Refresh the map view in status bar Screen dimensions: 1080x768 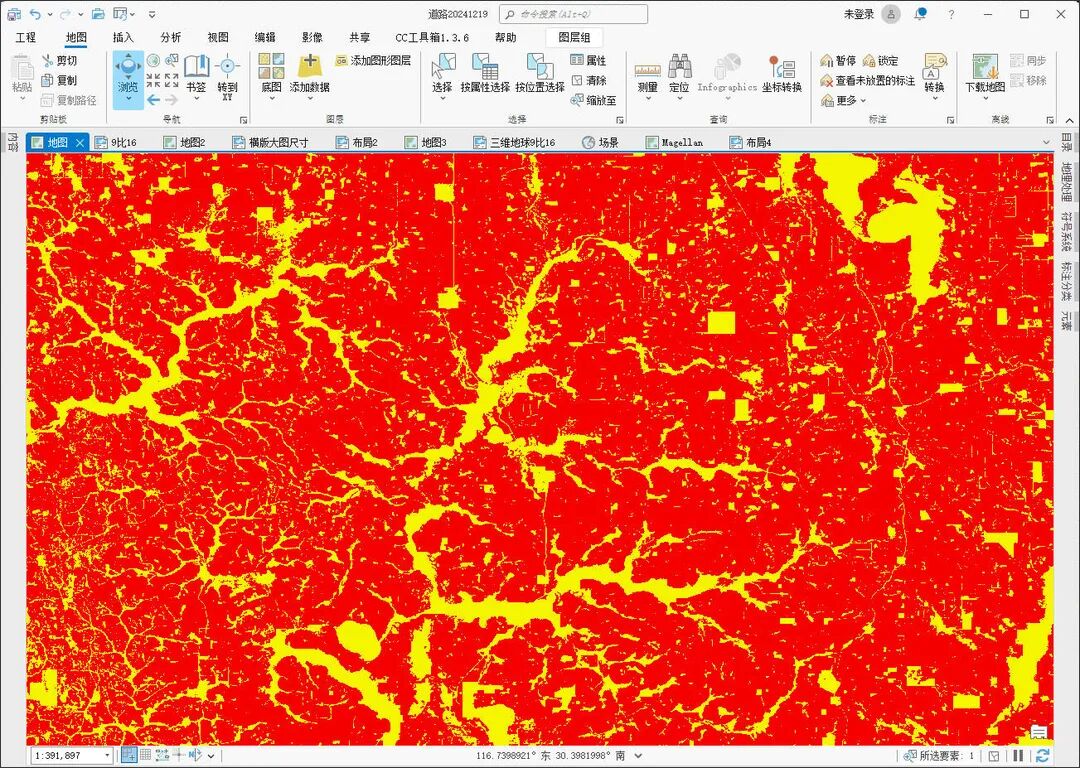[x=1043, y=756]
